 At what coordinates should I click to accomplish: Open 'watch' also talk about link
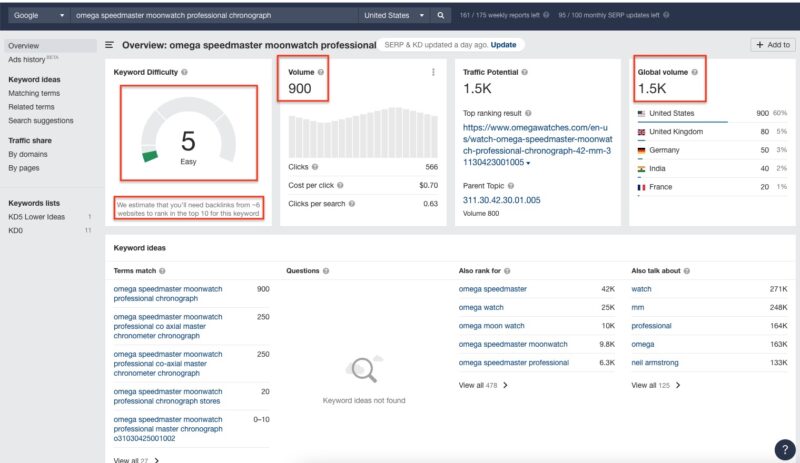(x=641, y=289)
